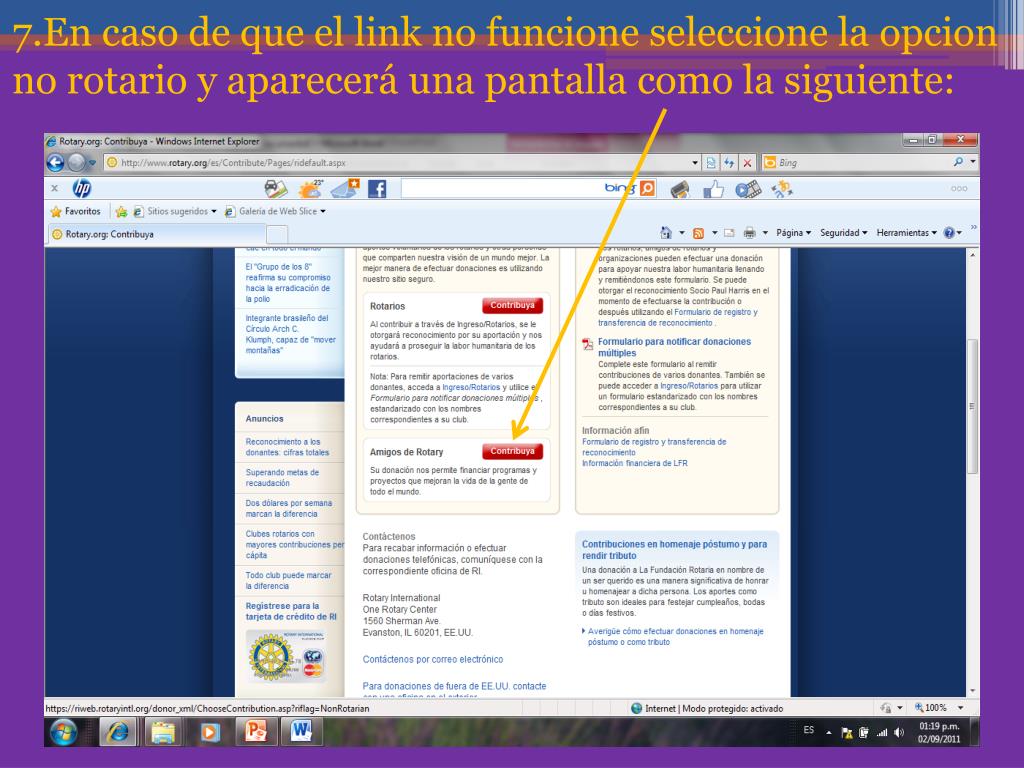Click the games icon on HP toolbar
Screen dimensions: 1024x768
[x=782, y=189]
